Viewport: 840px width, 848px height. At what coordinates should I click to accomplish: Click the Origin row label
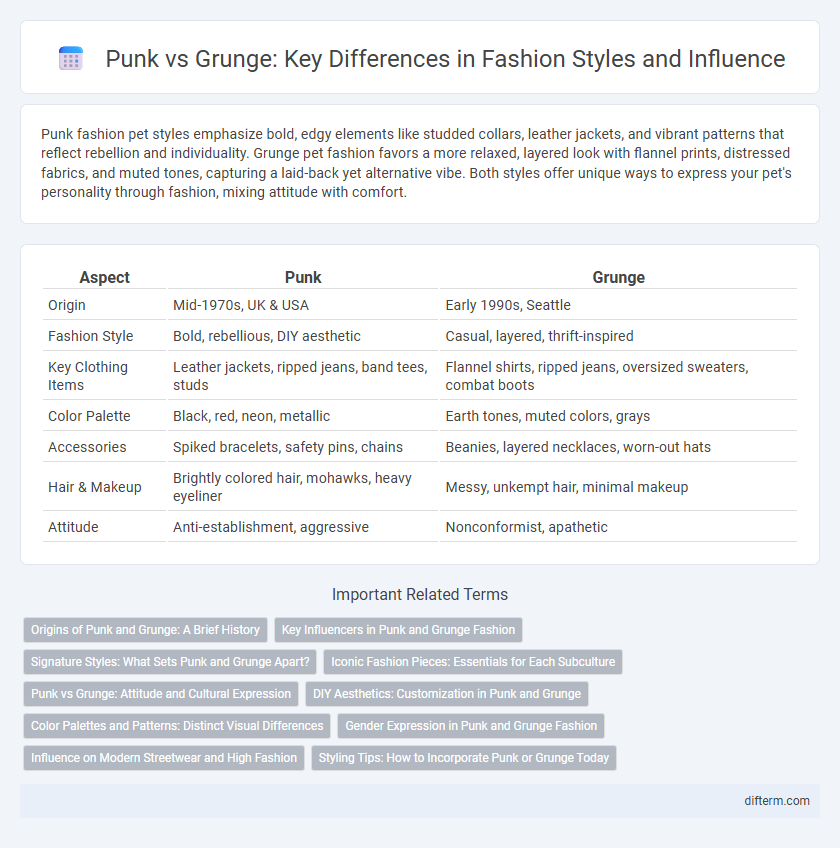tap(104, 305)
